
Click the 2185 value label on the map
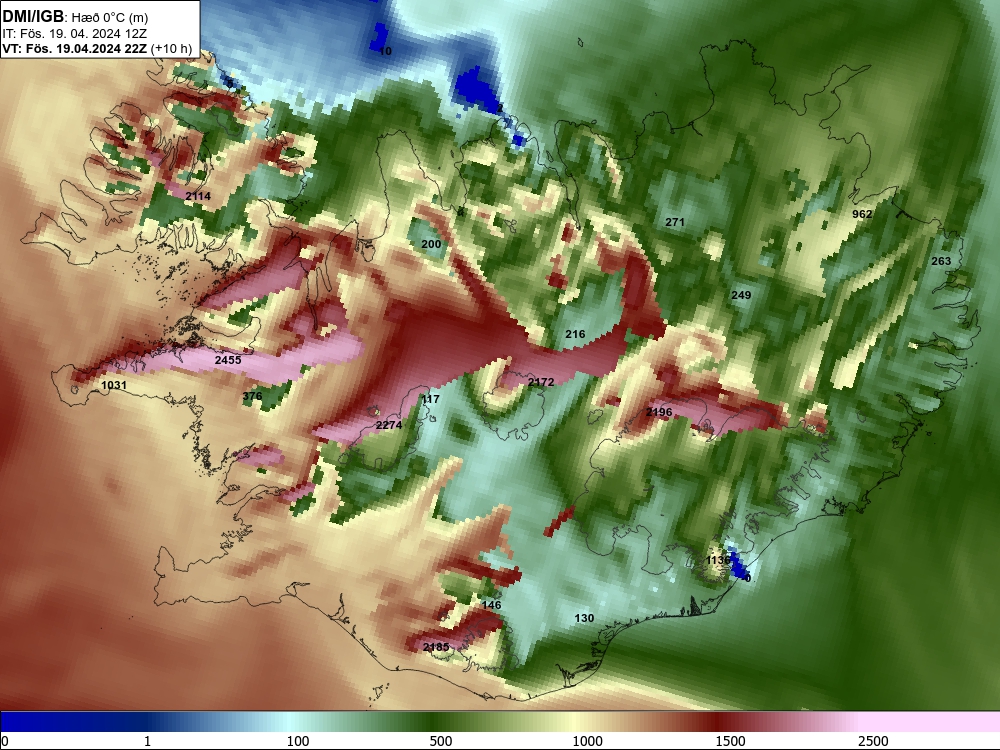[436, 647]
